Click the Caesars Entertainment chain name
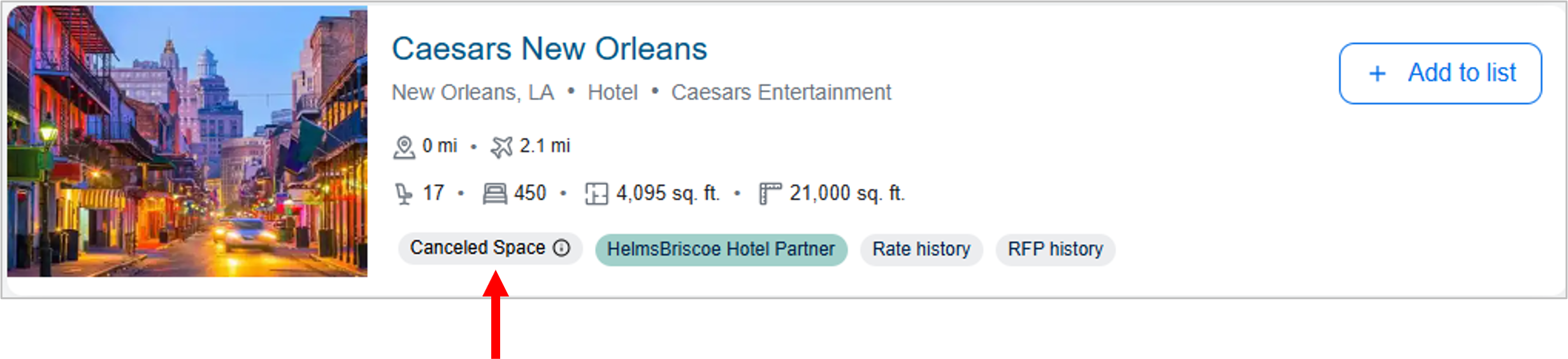This screenshot has width=1568, height=359. click(x=780, y=92)
